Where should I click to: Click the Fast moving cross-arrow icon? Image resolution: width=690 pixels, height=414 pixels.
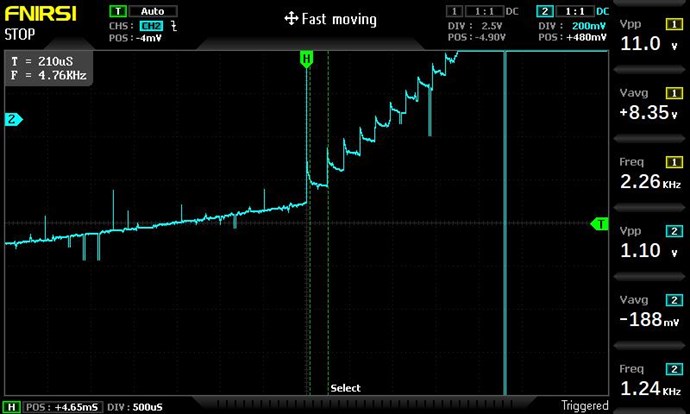(291, 19)
